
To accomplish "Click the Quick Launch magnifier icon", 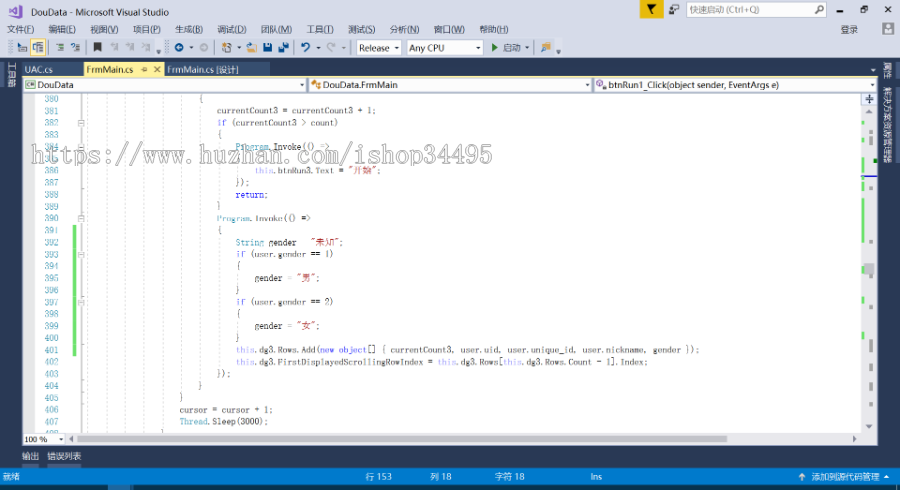I will coord(819,9).
